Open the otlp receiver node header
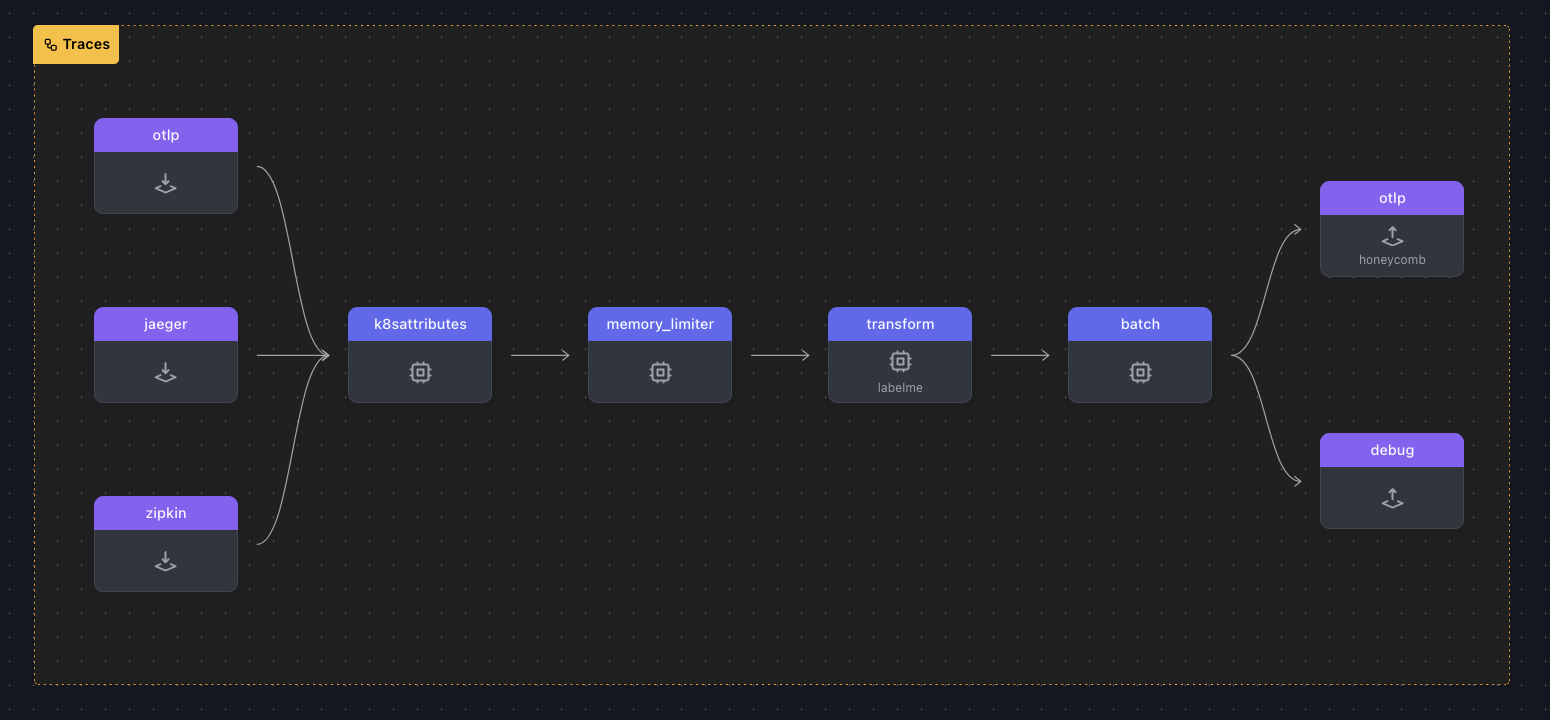 tap(165, 134)
